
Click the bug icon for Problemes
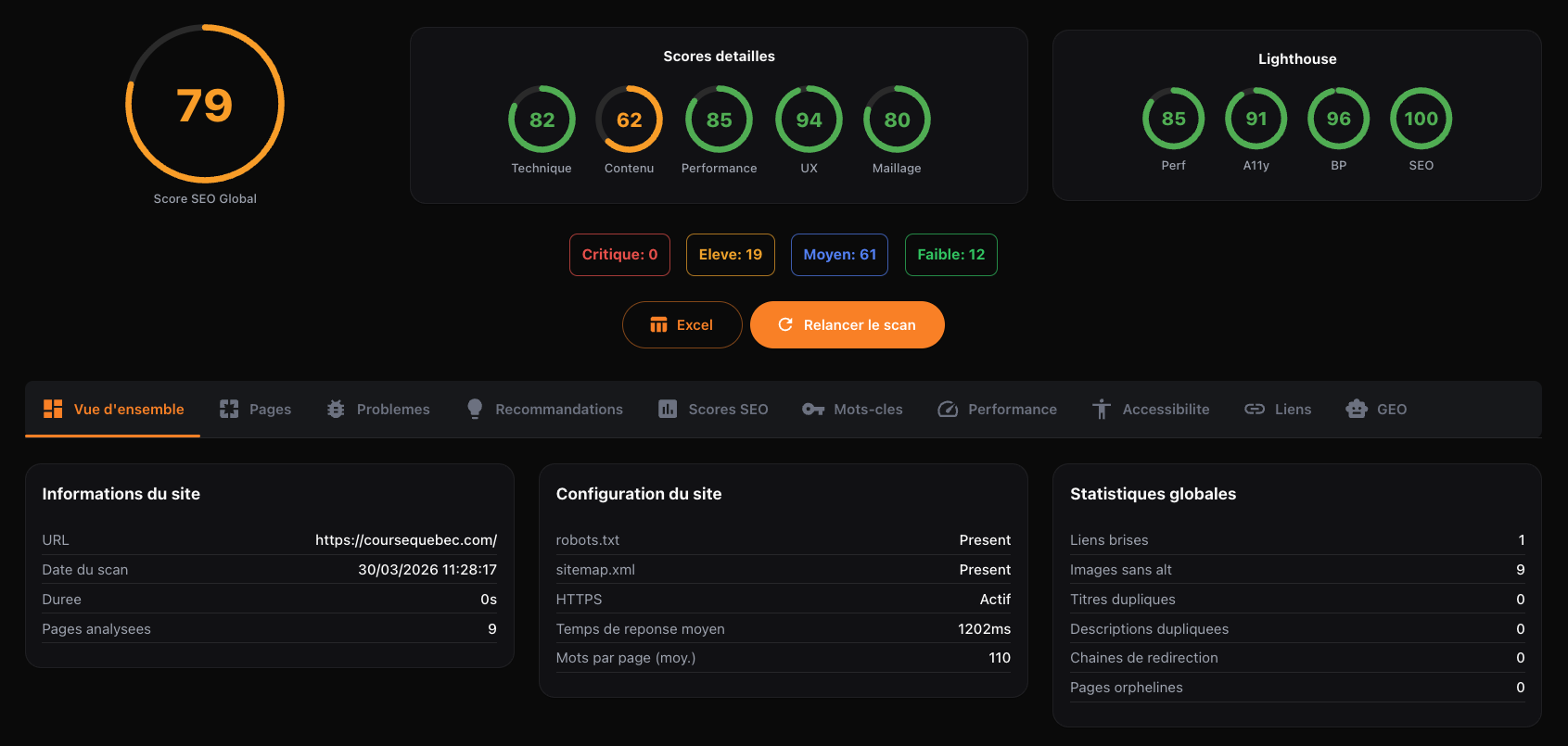(336, 409)
